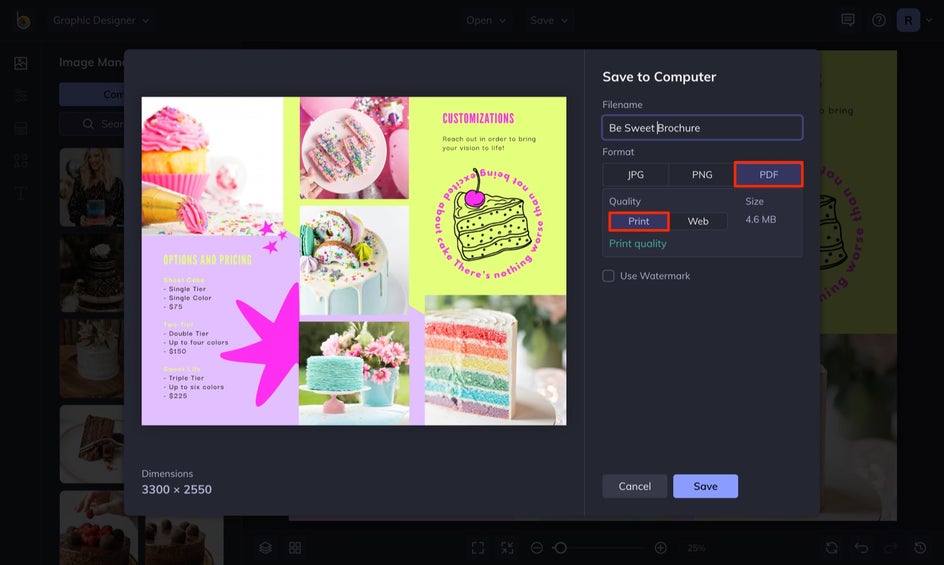
Task: Expand the Graphic Designer dropdown
Action: click(101, 20)
